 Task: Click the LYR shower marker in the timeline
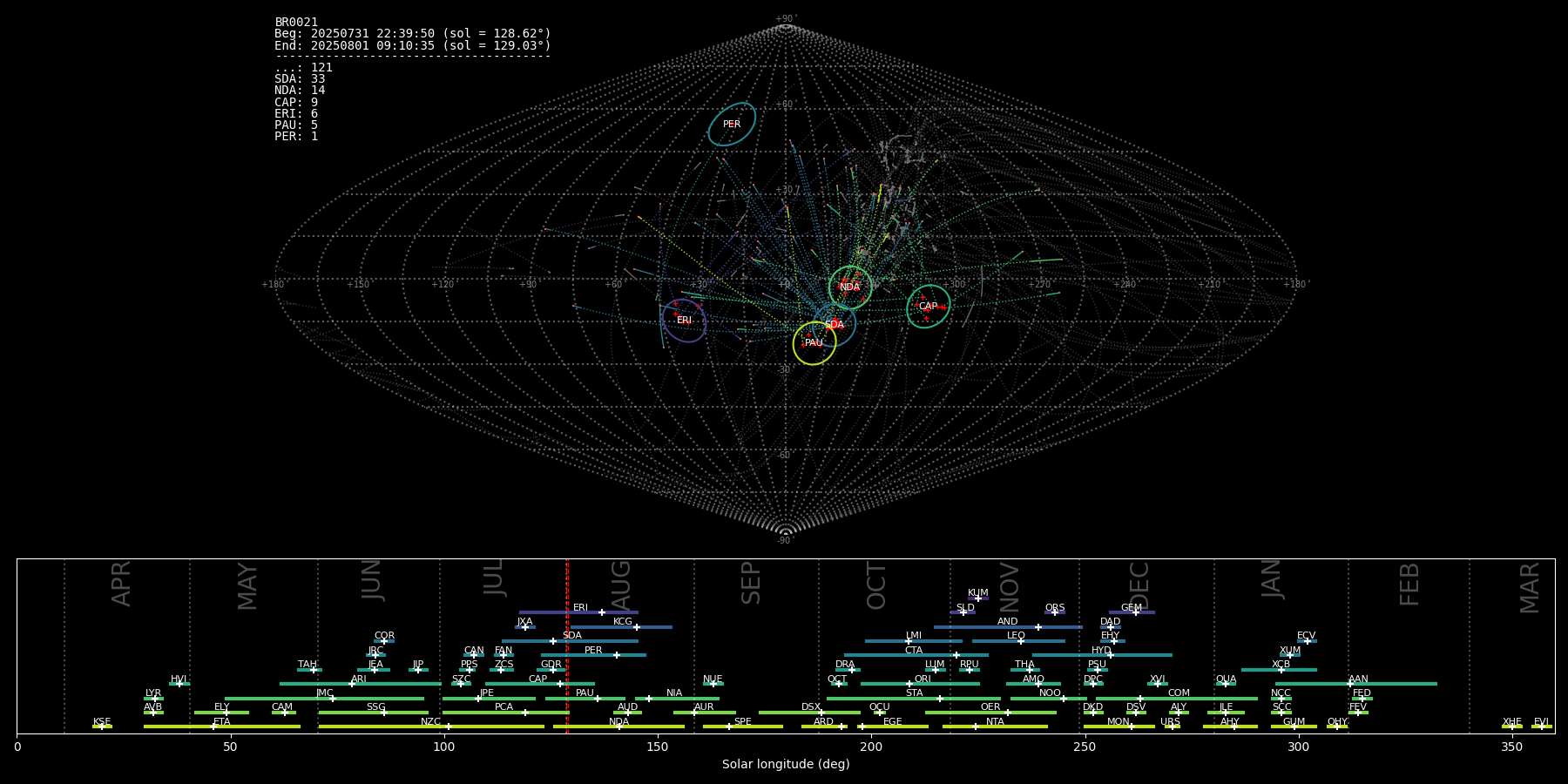pos(154,699)
